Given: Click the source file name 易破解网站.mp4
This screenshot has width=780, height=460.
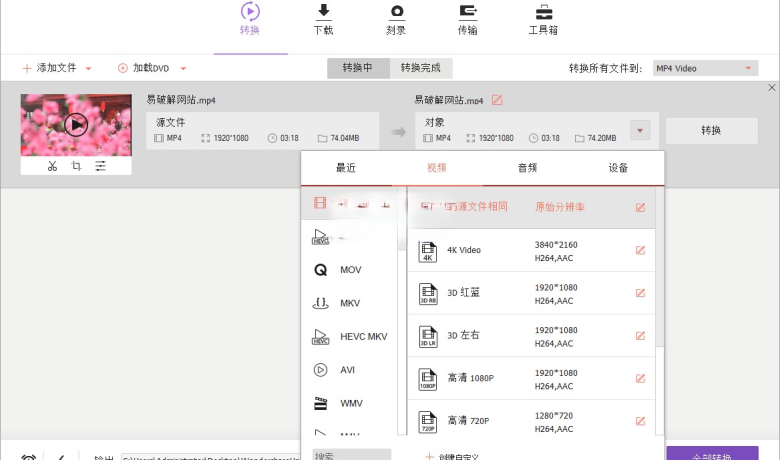Looking at the screenshot, I should point(181,100).
